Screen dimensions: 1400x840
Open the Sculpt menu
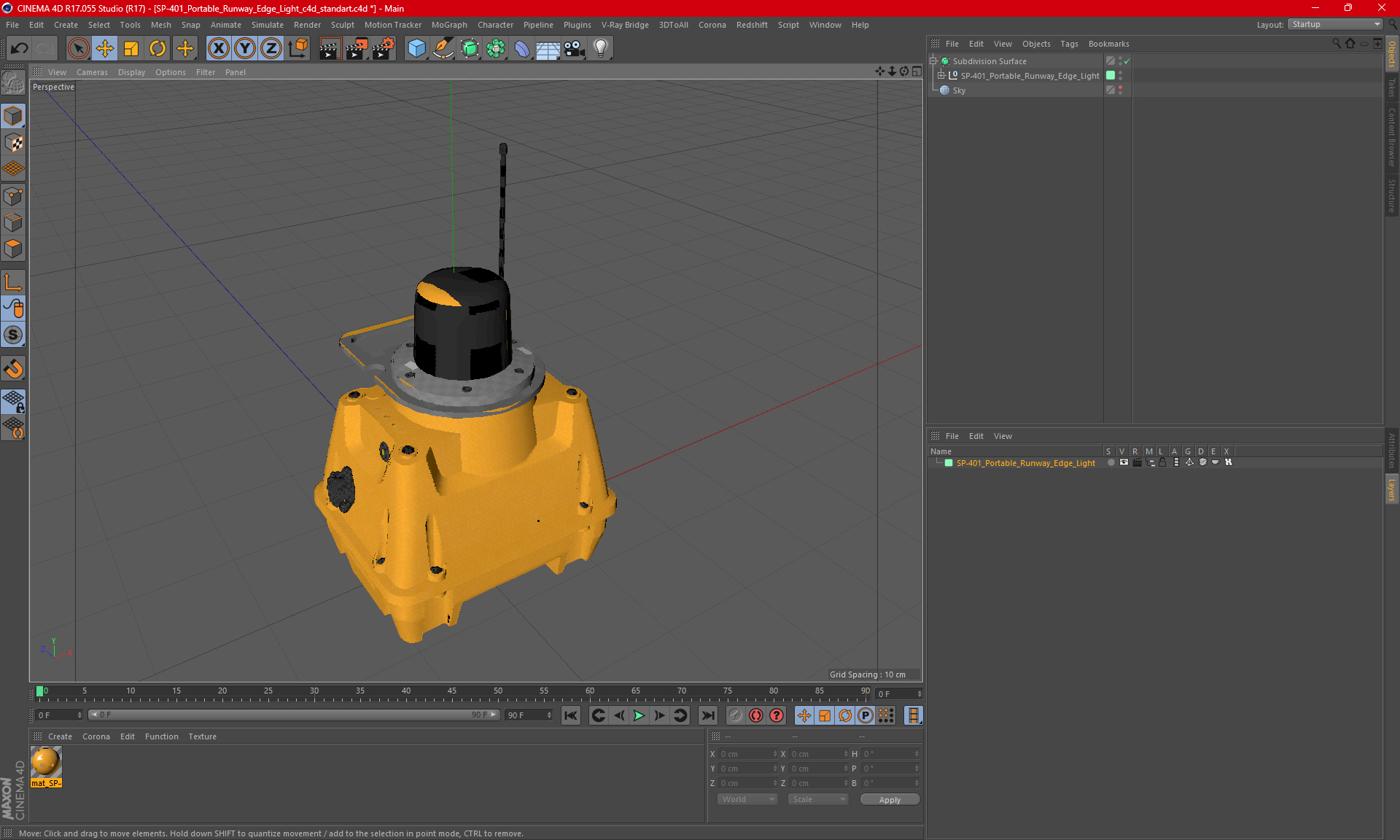(342, 25)
